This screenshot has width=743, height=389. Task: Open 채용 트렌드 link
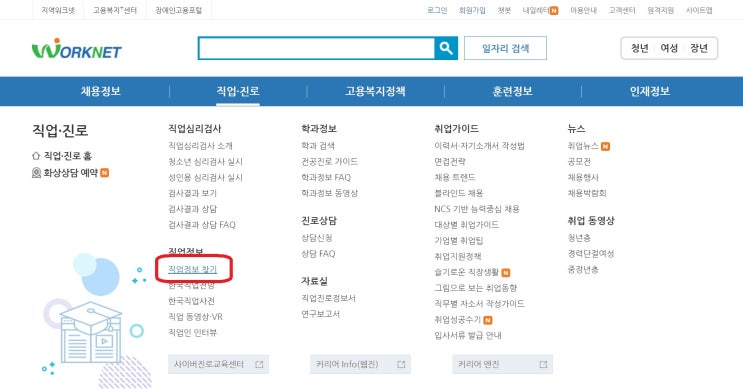pos(455,177)
